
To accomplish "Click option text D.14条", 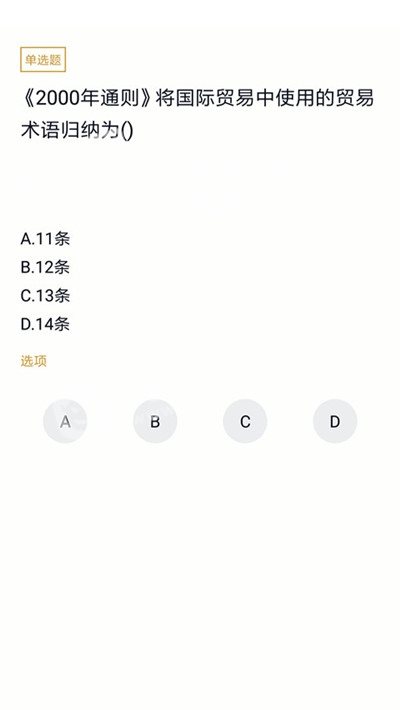I will tap(45, 324).
